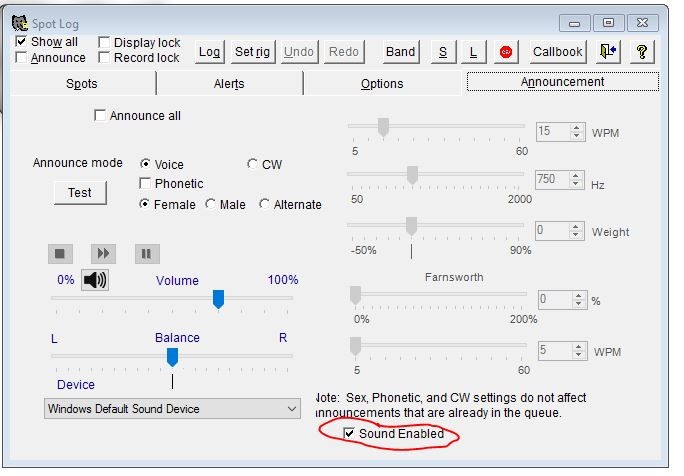Image resolution: width=684 pixels, height=476 pixels.
Task: Click the L toolbar button
Action: click(x=473, y=52)
